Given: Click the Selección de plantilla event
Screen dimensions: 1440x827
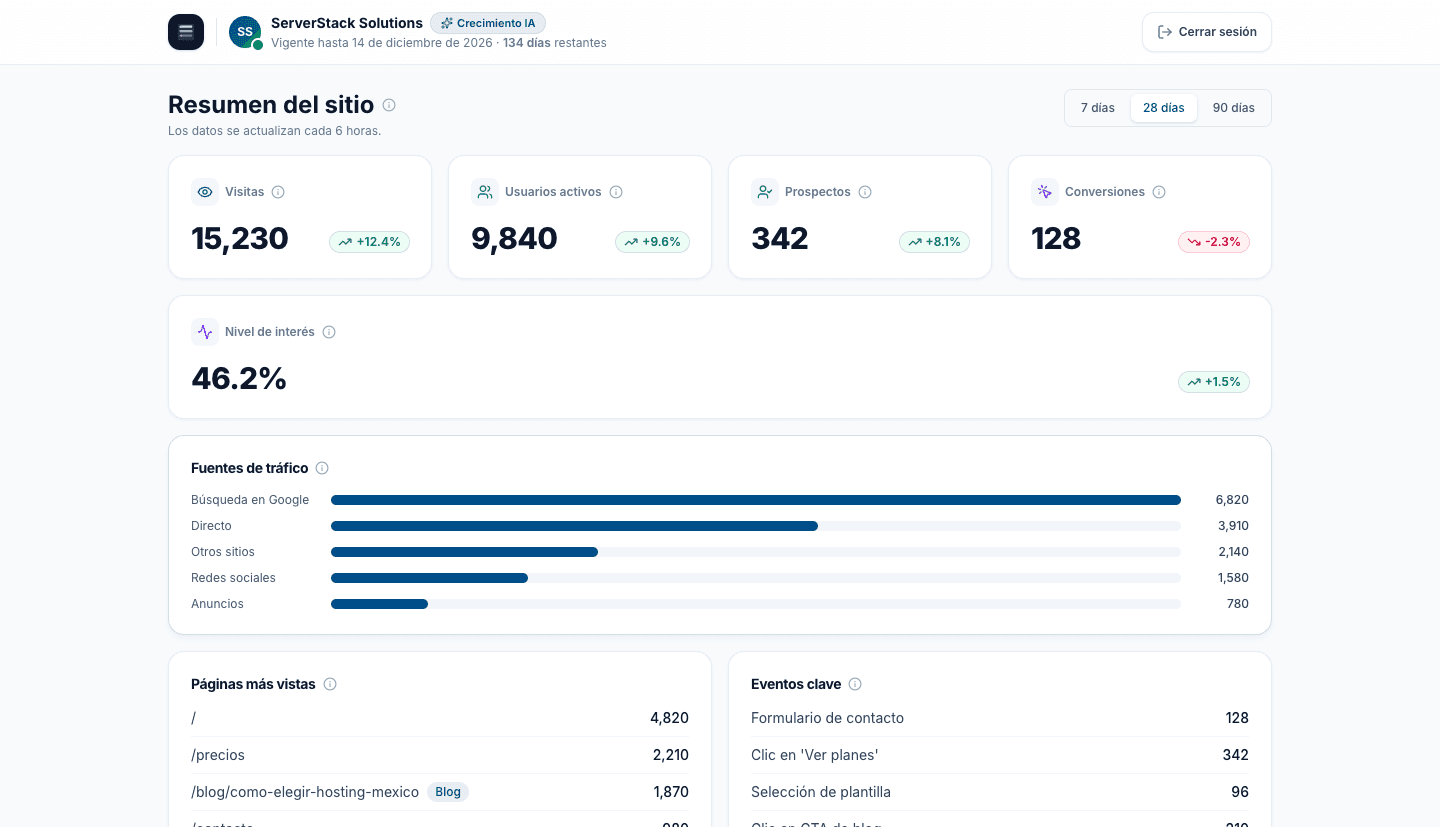Looking at the screenshot, I should (1000, 792).
